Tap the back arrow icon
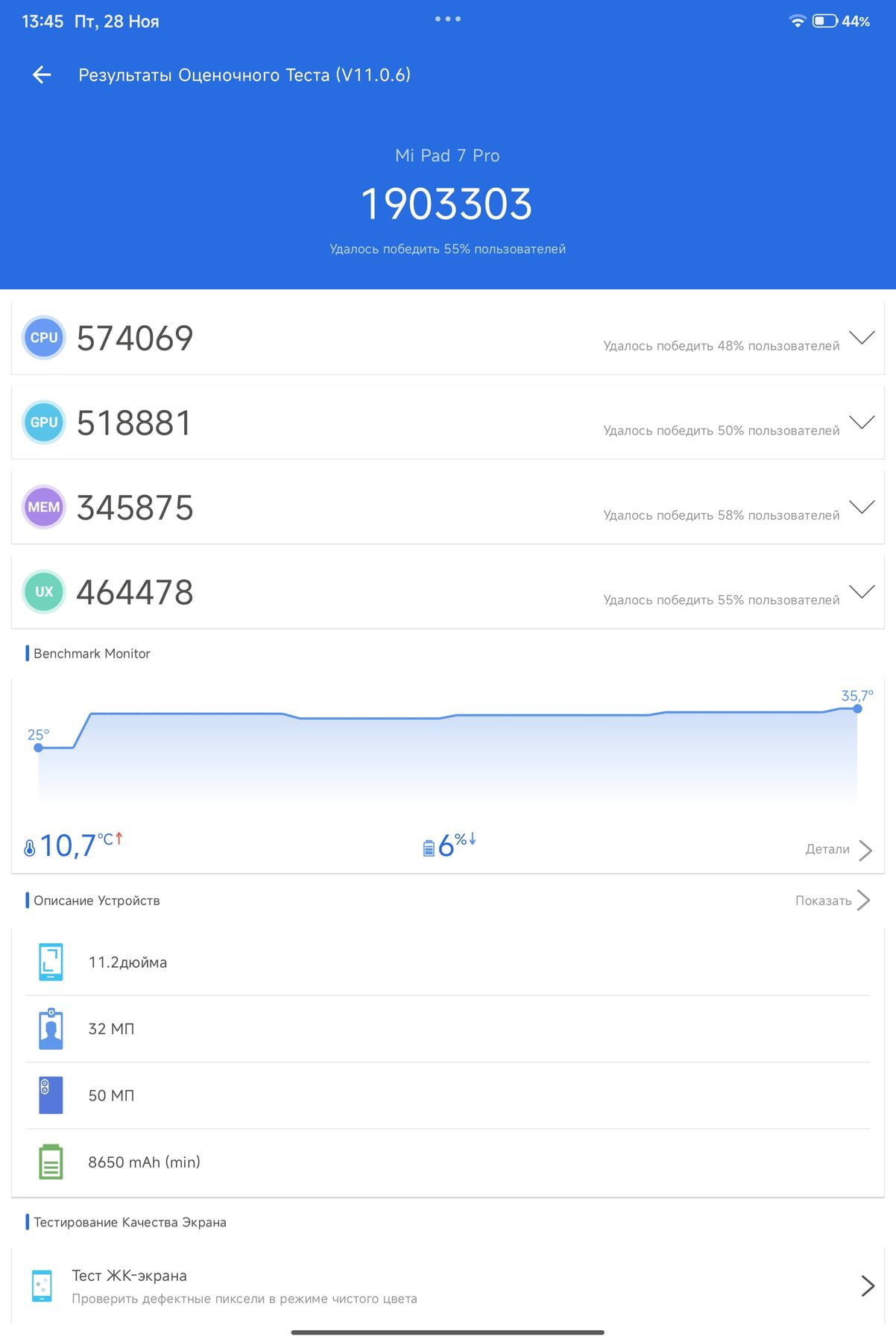Image resolution: width=896 pixels, height=1342 pixels. click(x=42, y=75)
